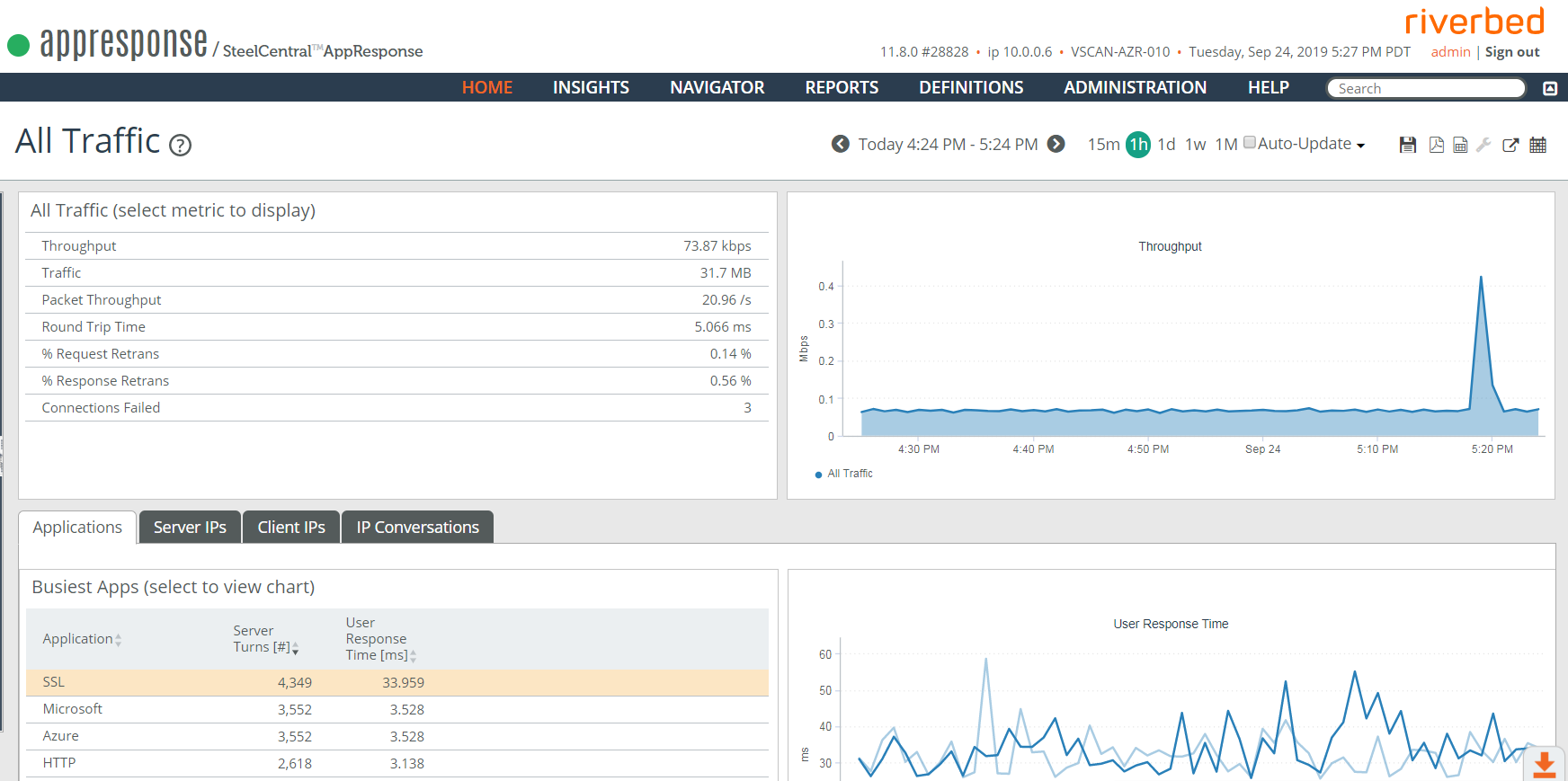The image size is (1568, 781).
Task: Click the icon beside Search box
Action: [1550, 88]
